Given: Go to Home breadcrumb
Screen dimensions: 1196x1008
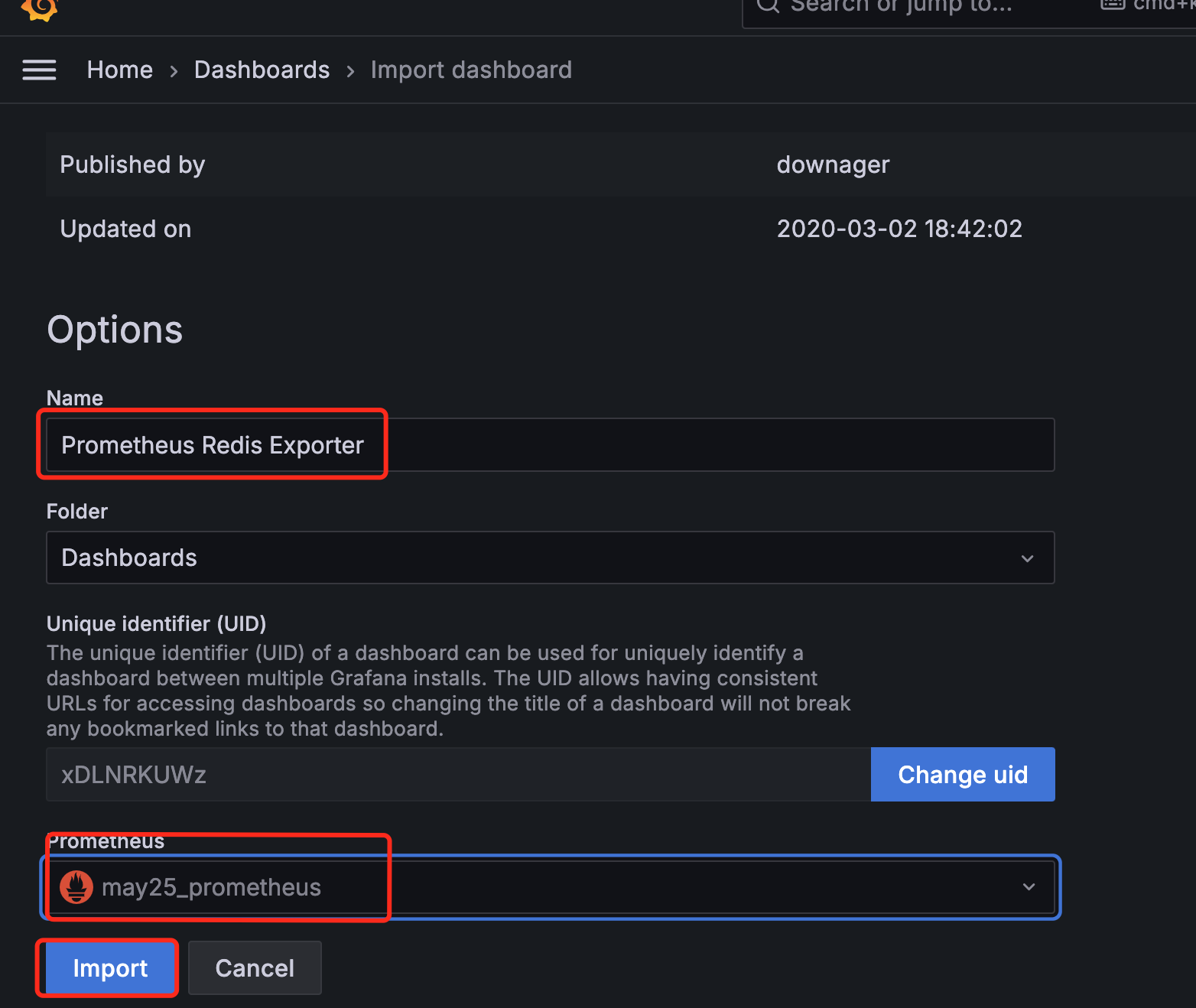Looking at the screenshot, I should click(x=120, y=70).
